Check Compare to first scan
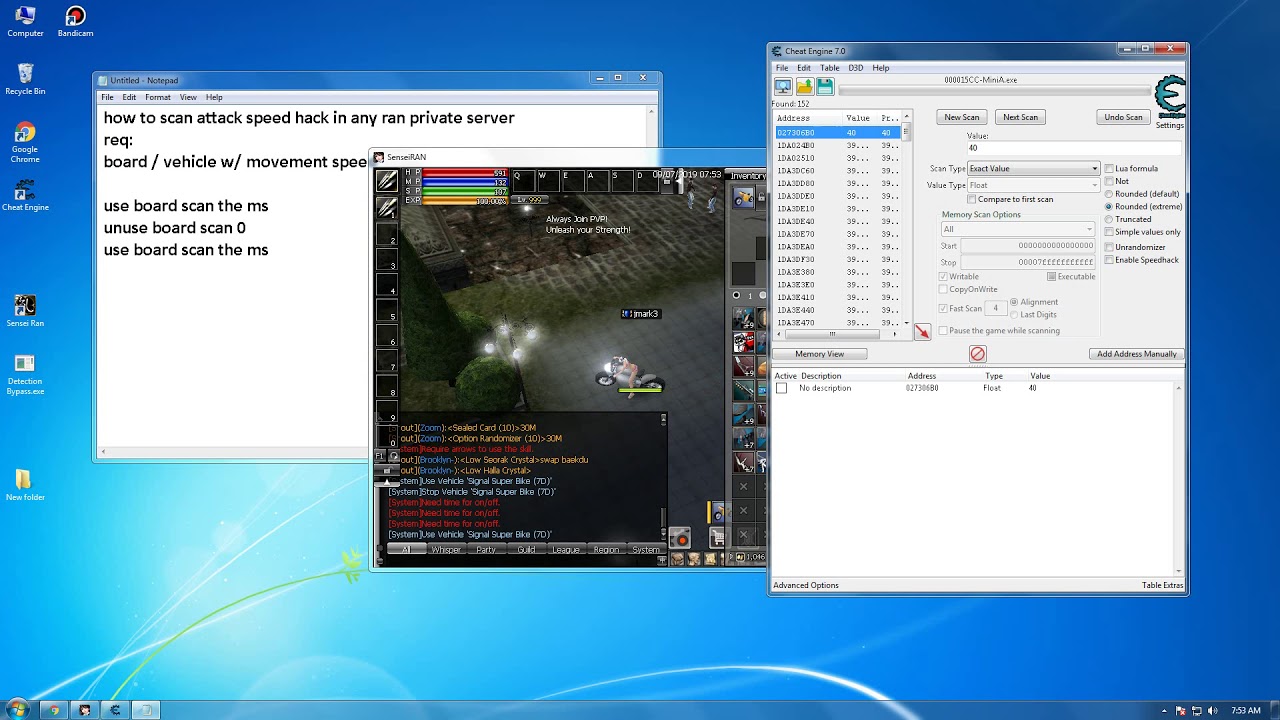Image resolution: width=1280 pixels, height=720 pixels. [x=971, y=199]
